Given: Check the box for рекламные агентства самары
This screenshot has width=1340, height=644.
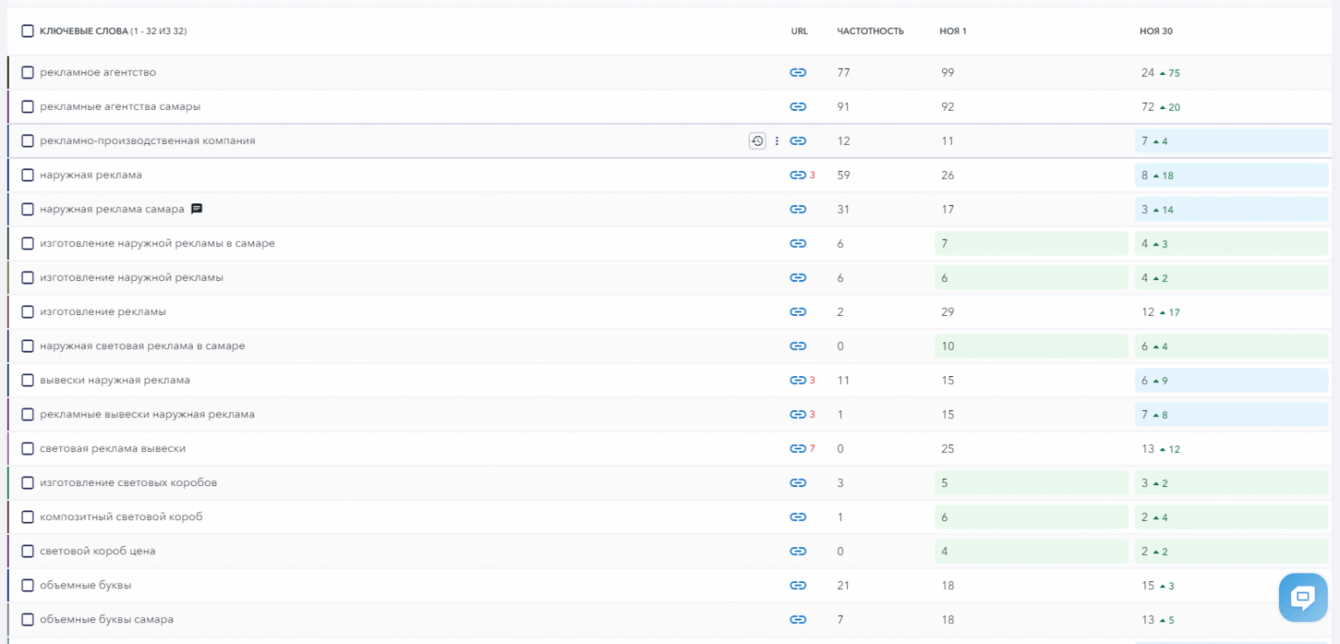Looking at the screenshot, I should 28,107.
